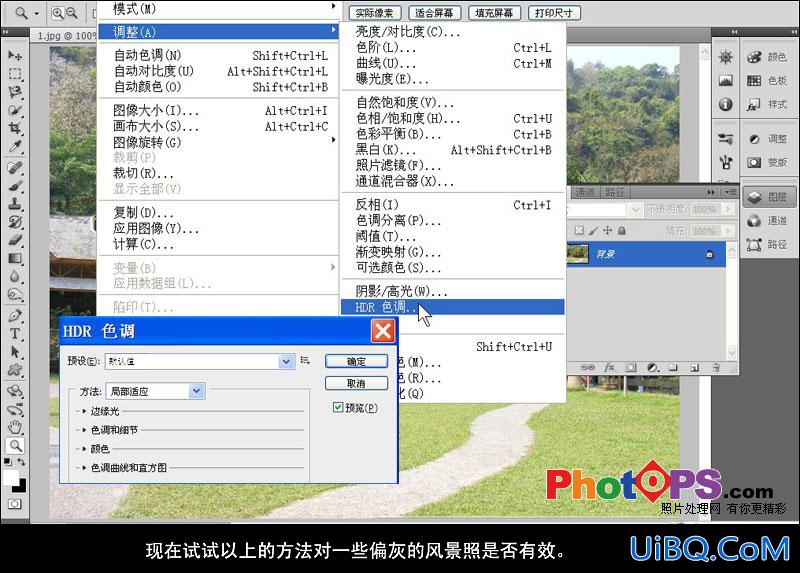The image size is (800, 573).
Task: Open the Masks (蒙版) panel
Action: point(768,162)
